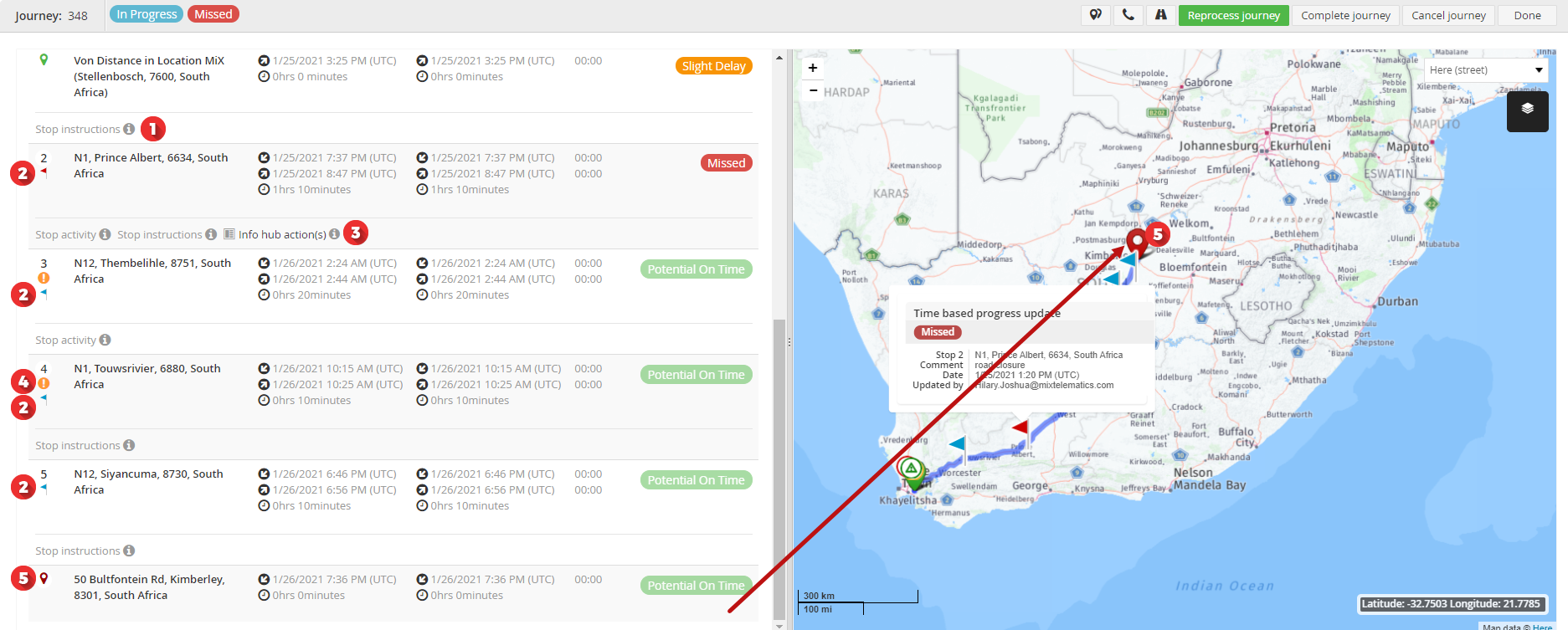Image resolution: width=1568 pixels, height=630 pixels.
Task: Click the Slight Delay status badge
Action: tap(713, 66)
